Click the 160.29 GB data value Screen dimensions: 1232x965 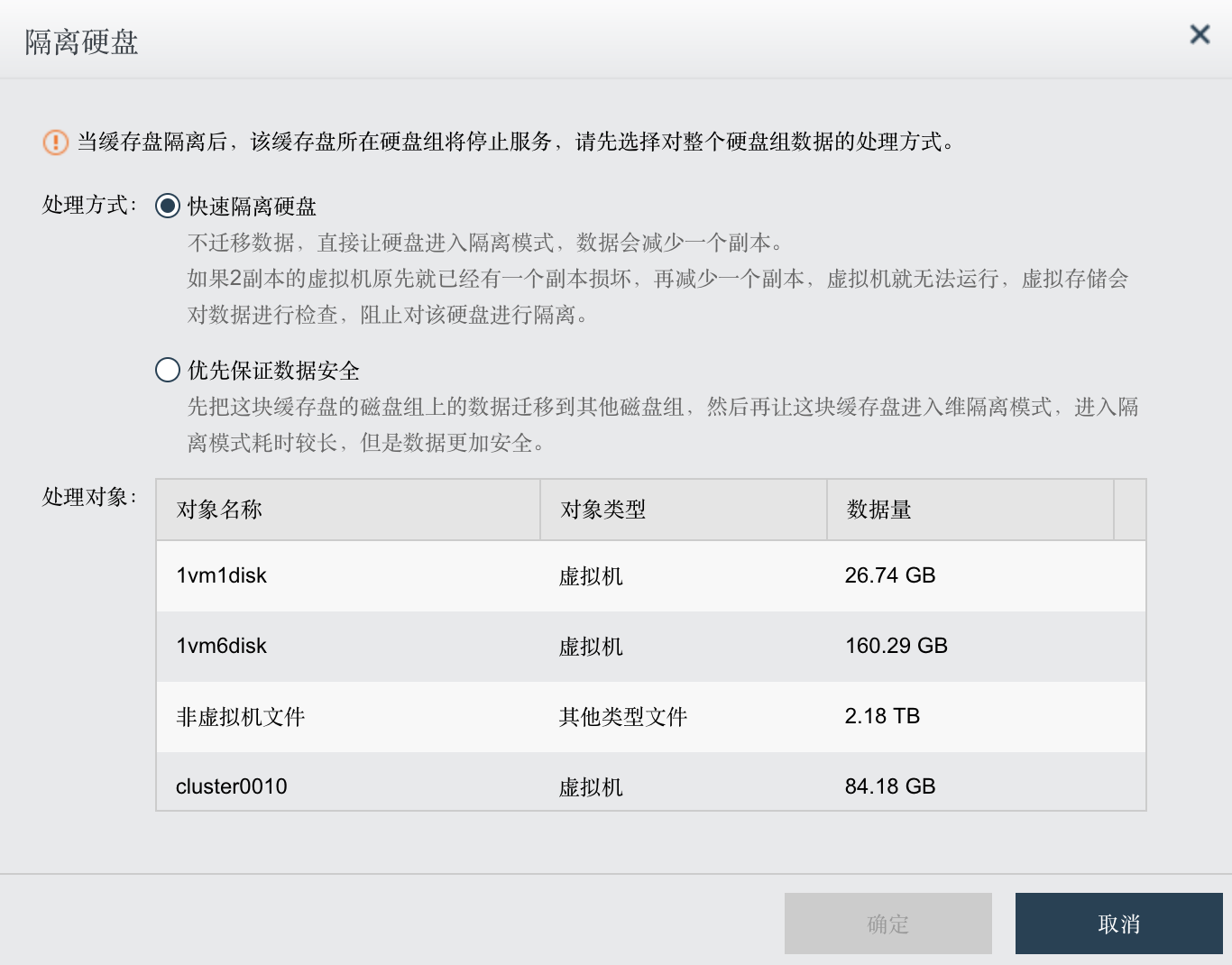tap(896, 646)
